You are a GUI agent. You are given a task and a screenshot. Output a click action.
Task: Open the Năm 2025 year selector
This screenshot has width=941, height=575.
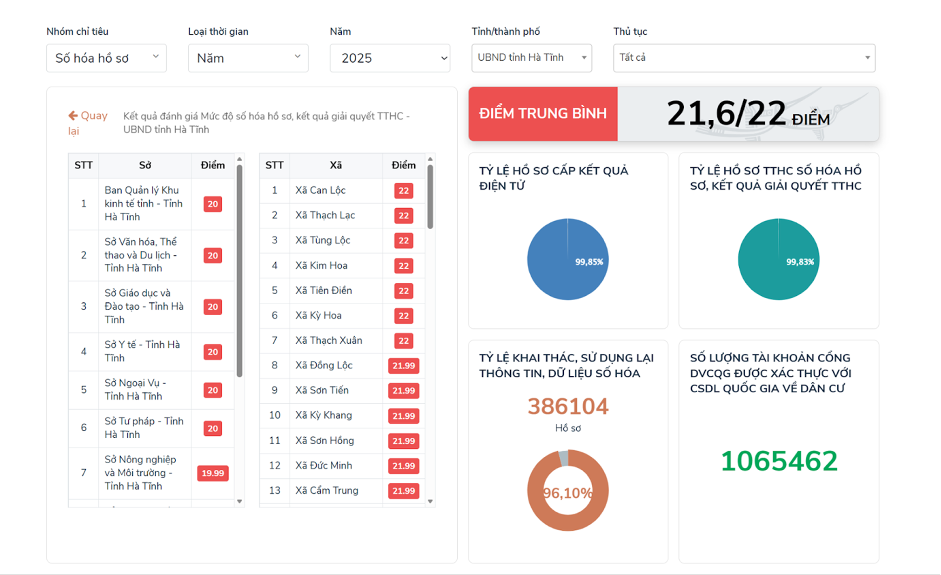(390, 58)
